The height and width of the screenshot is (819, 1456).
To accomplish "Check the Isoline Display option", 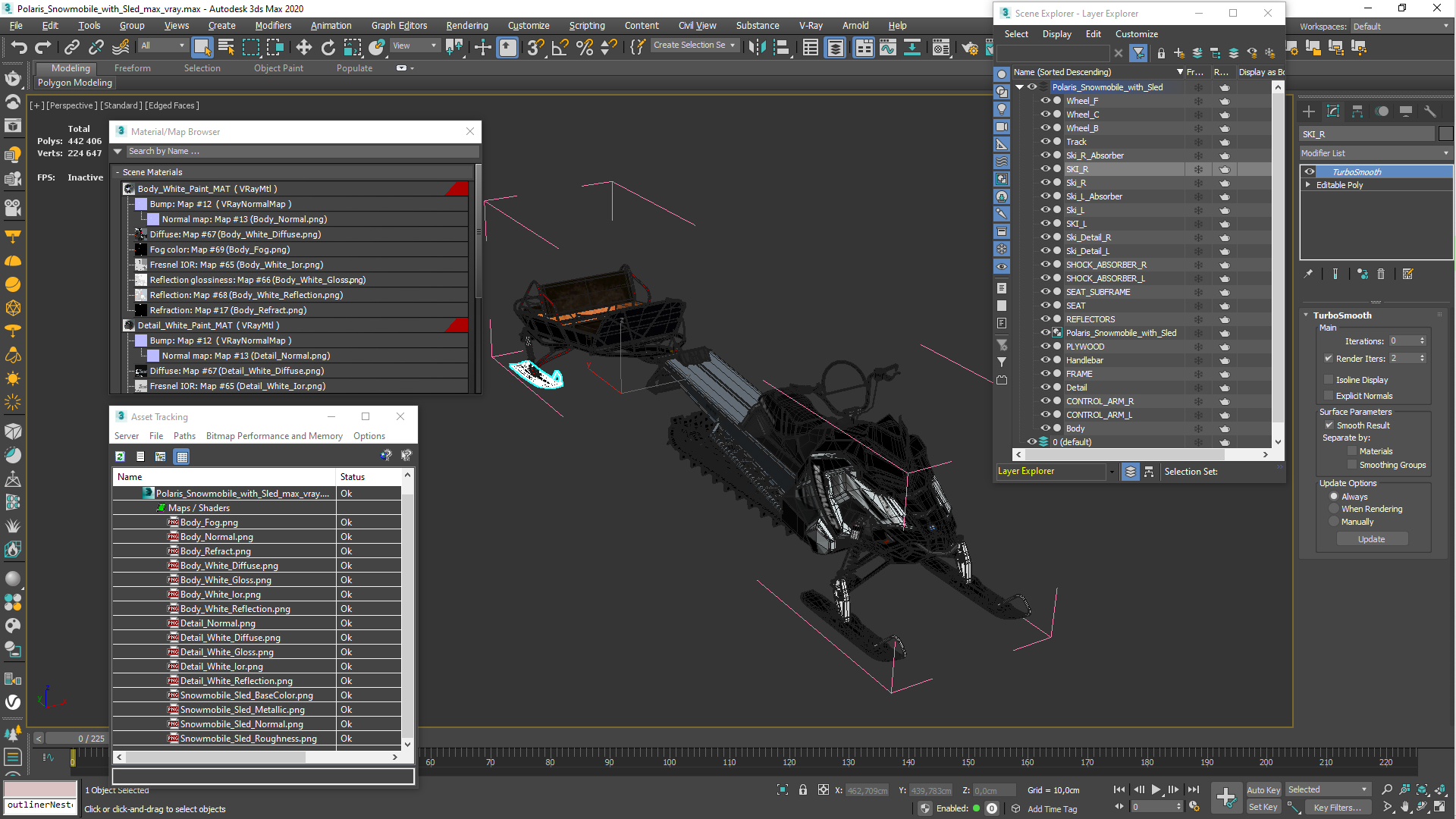I will tap(1329, 380).
